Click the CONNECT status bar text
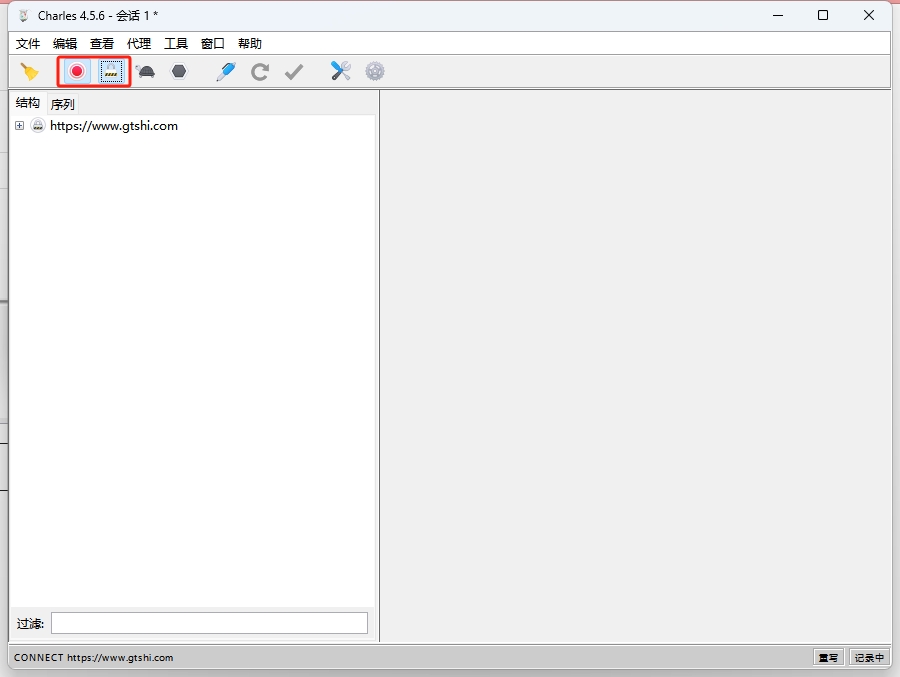 94,657
